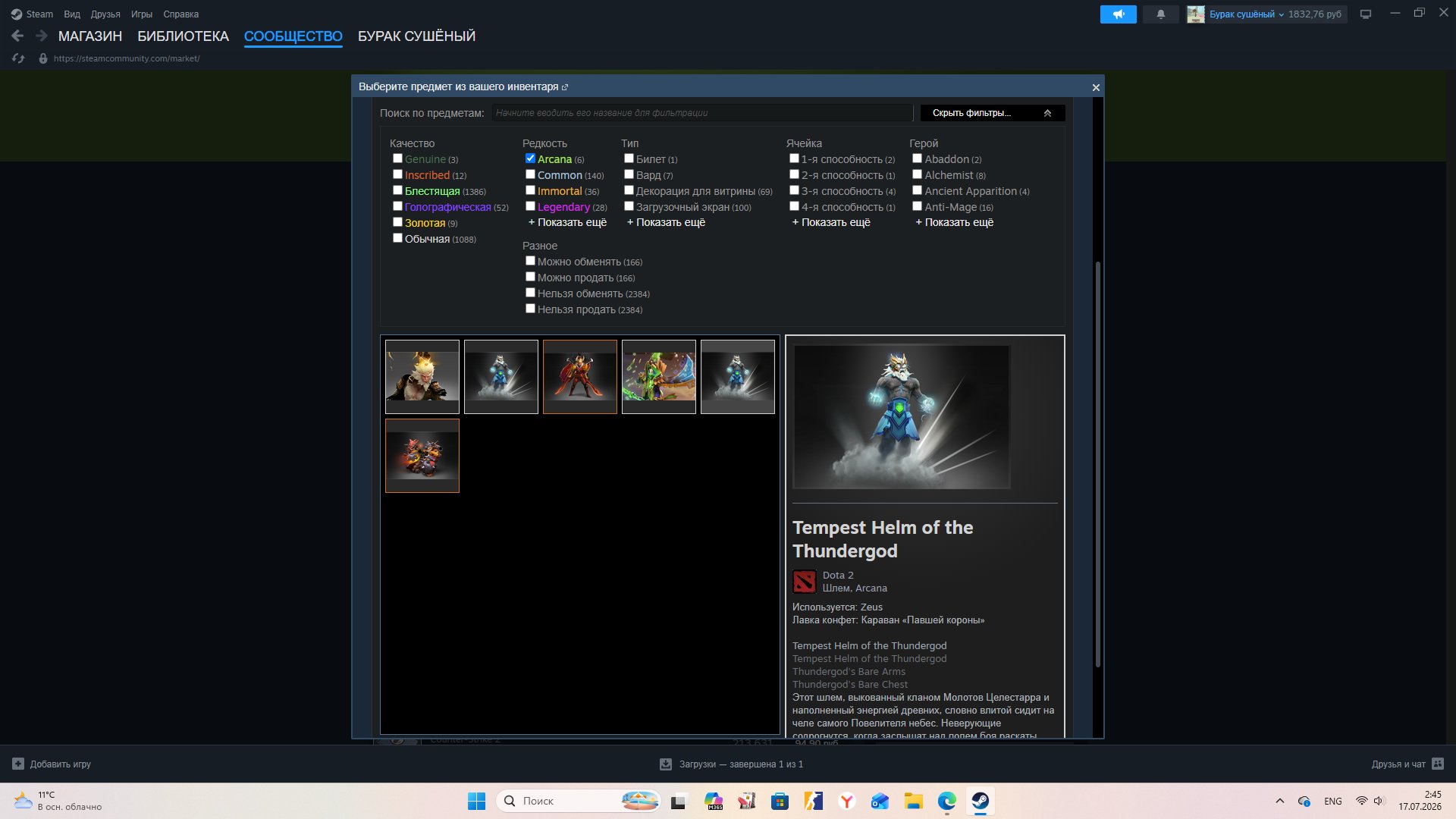Tick the Immortal rarity checkbox
Viewport: 1456px width, 819px height.
530,190
